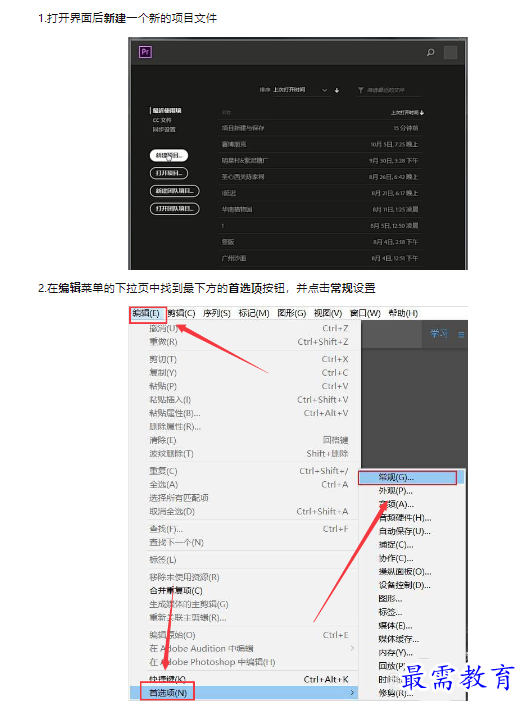Select the 同步设置 sidebar entry

click(164, 130)
